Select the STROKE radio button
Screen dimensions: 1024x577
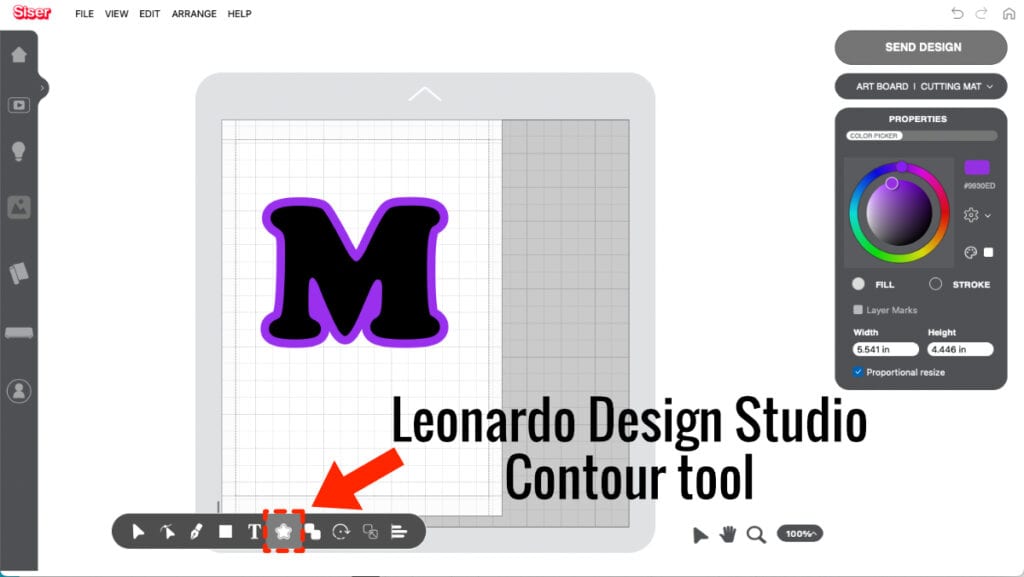935,284
